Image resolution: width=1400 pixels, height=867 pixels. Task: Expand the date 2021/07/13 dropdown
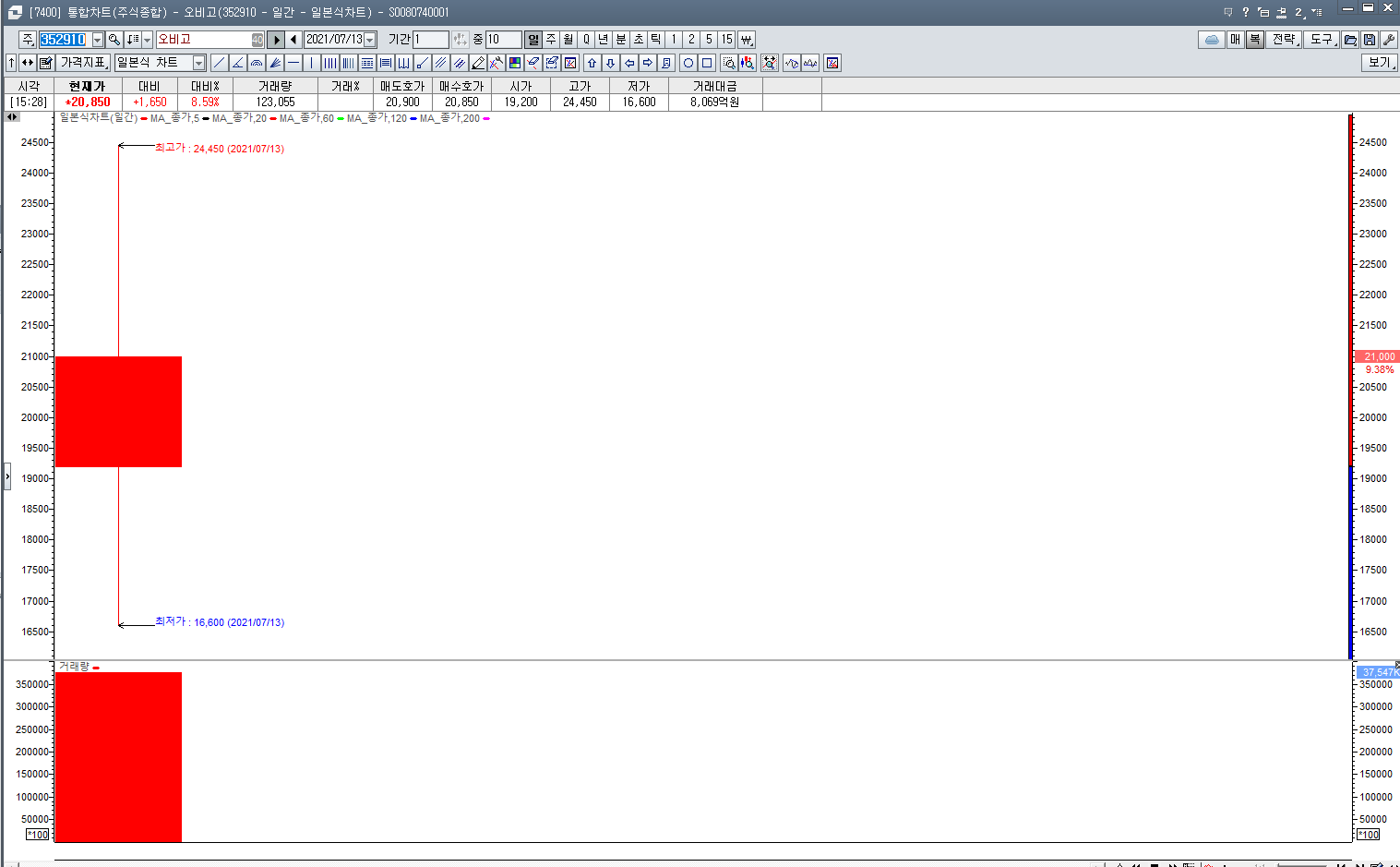click(x=370, y=40)
